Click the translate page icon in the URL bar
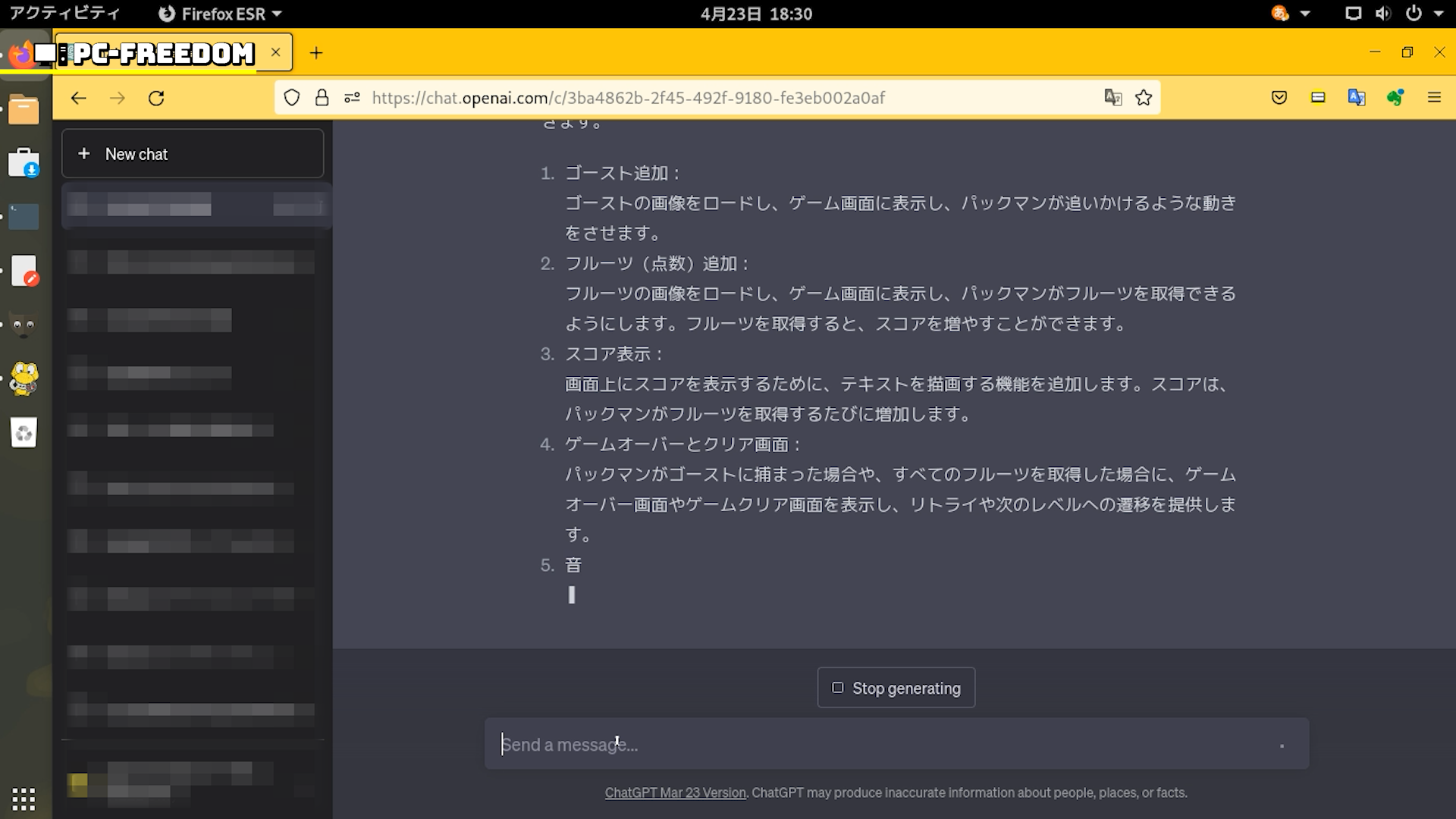This screenshot has width=1456, height=819. coord(1112,98)
